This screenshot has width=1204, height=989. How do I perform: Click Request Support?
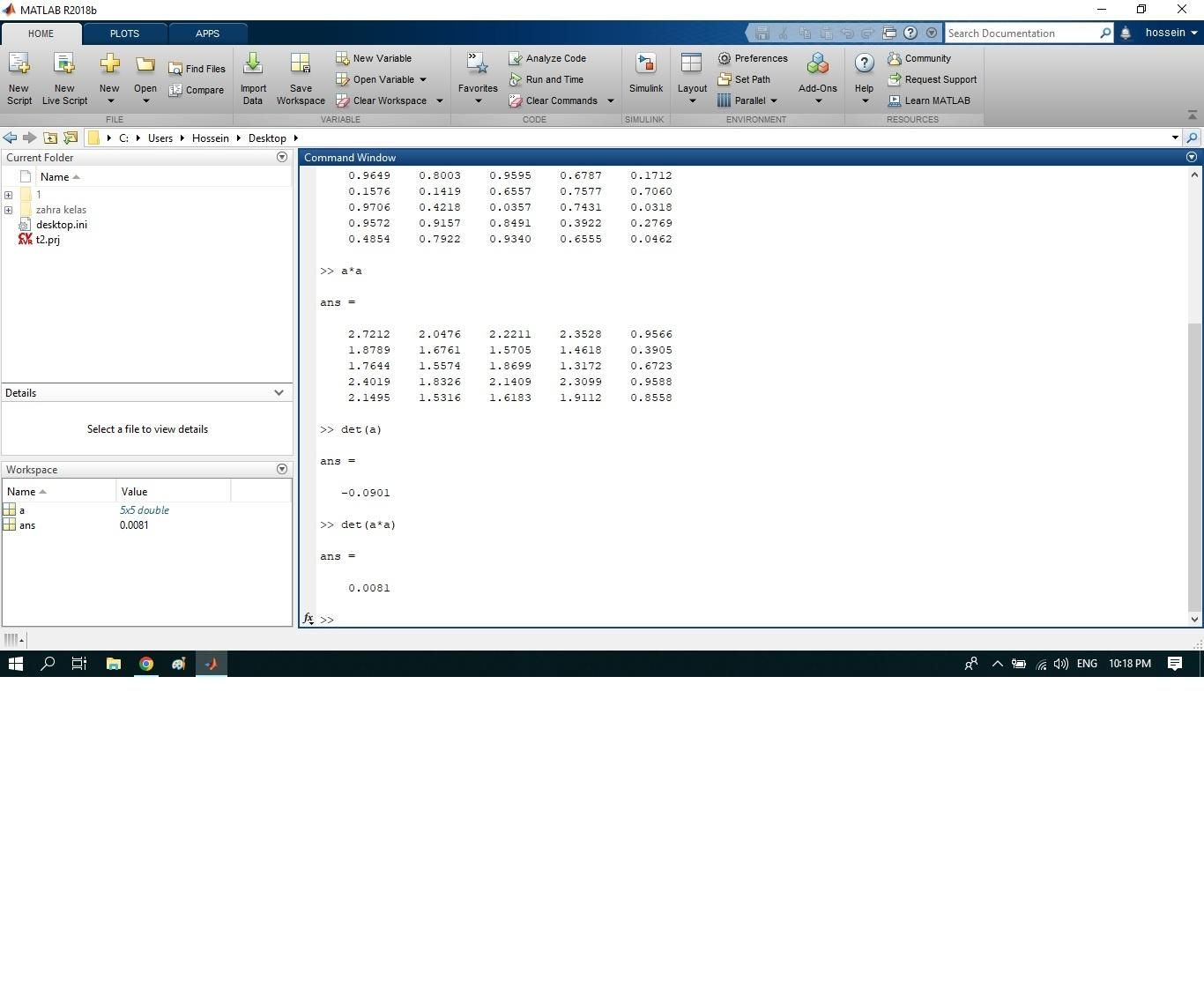(933, 79)
